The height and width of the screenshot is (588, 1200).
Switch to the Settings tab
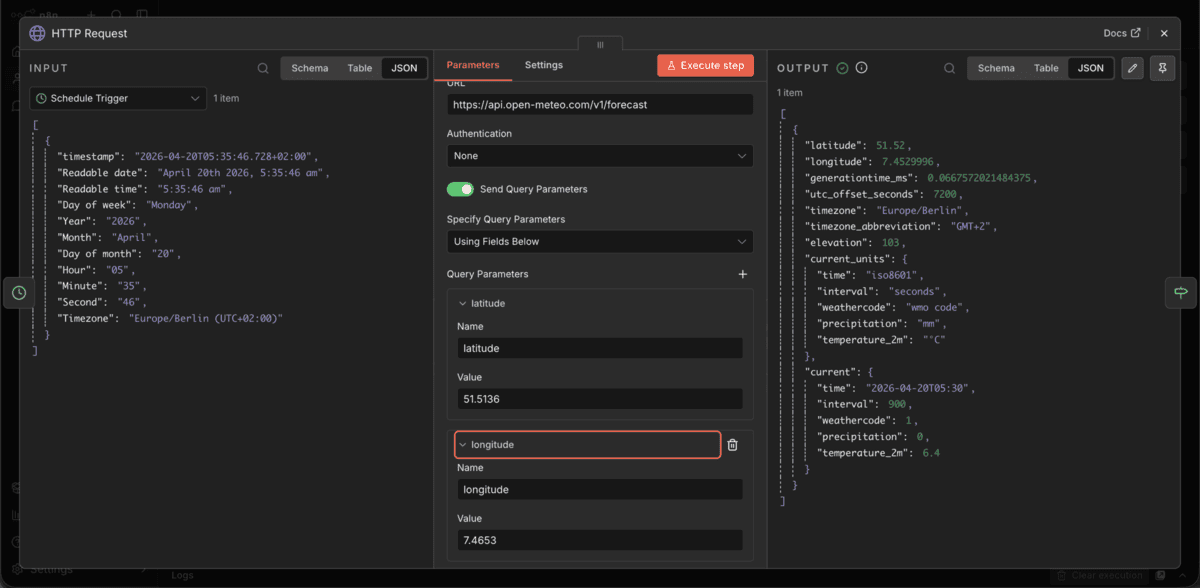click(x=543, y=63)
